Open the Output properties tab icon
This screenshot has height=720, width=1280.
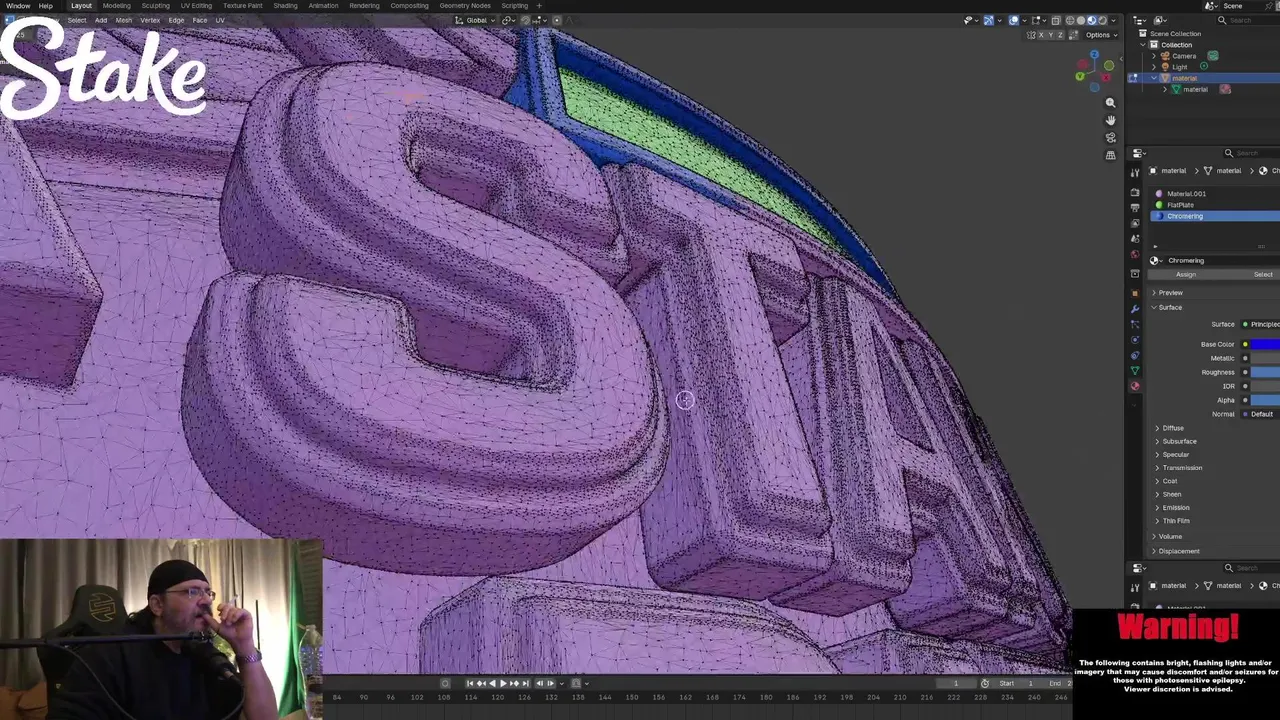pyautogui.click(x=1134, y=207)
